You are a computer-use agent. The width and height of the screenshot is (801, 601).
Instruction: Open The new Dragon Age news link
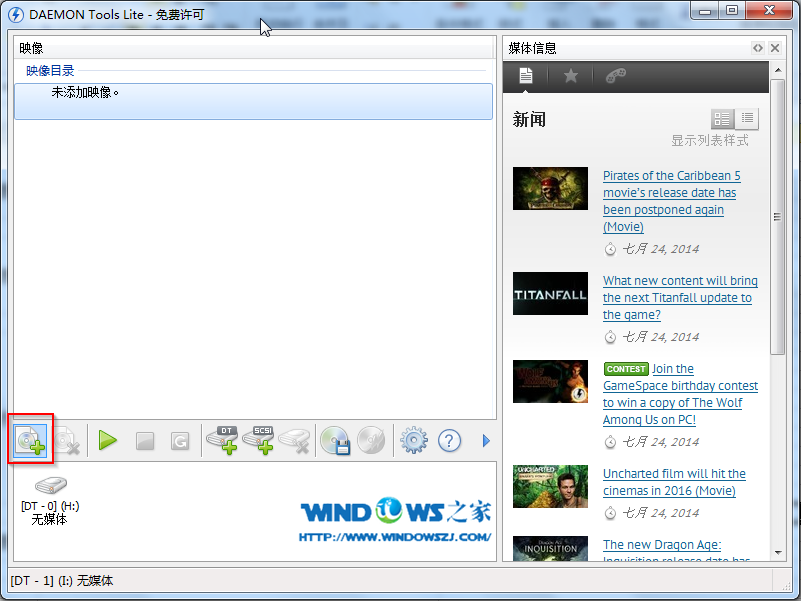pyautogui.click(x=676, y=552)
